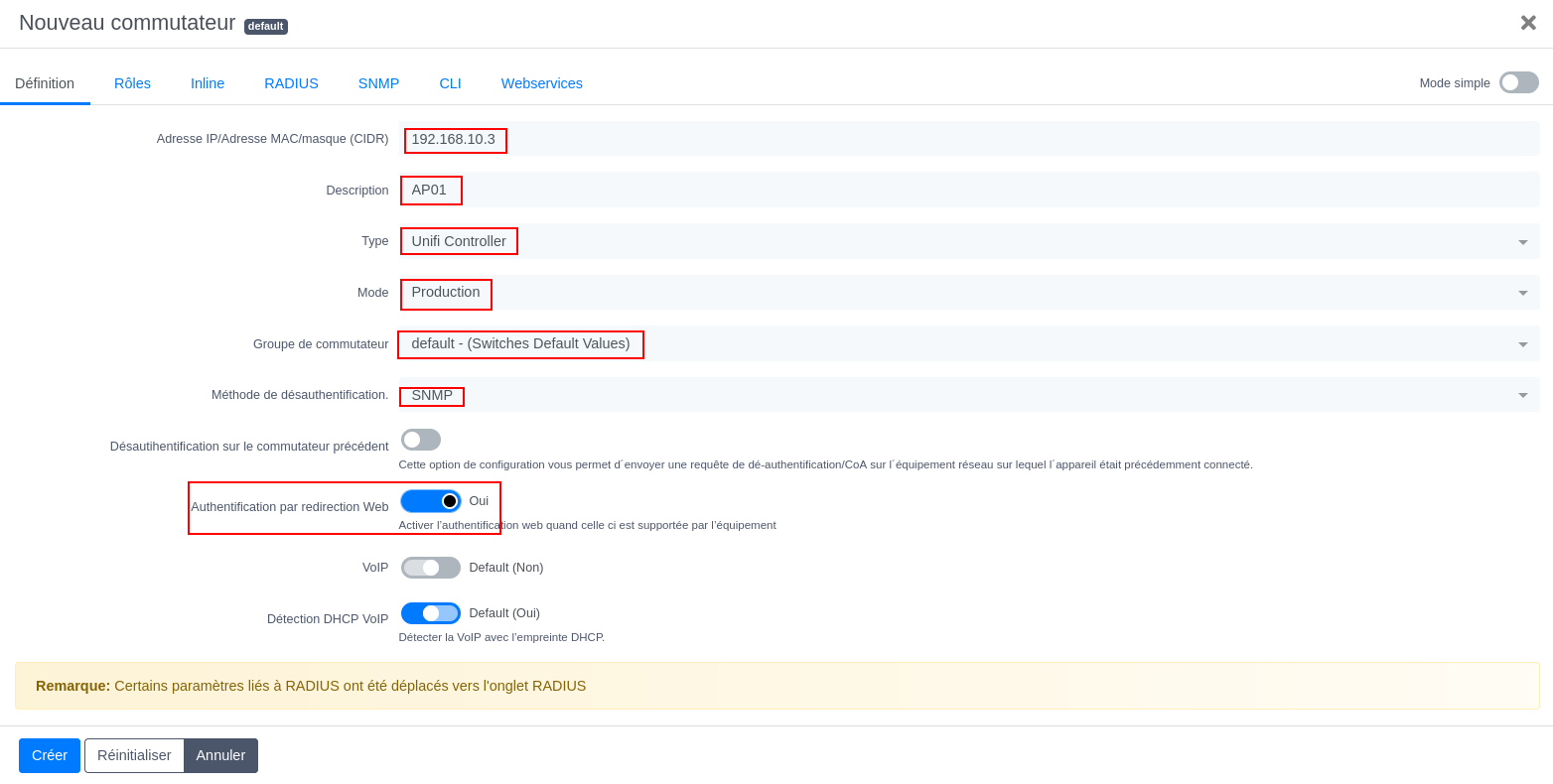This screenshot has height=784, width=1553.
Task: Go to the SNMP tab
Action: pos(378,83)
